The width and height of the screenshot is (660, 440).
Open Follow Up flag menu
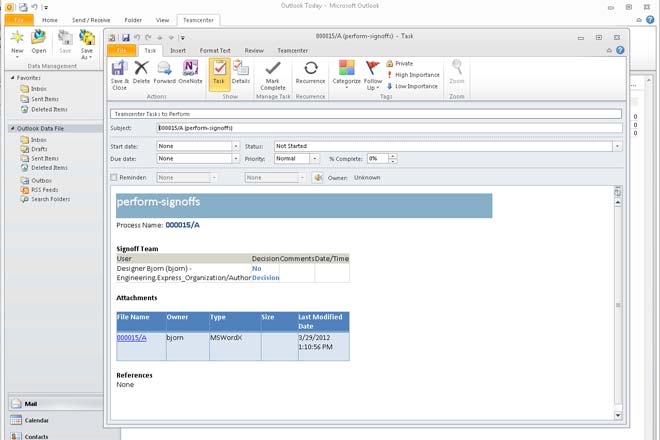click(x=373, y=75)
